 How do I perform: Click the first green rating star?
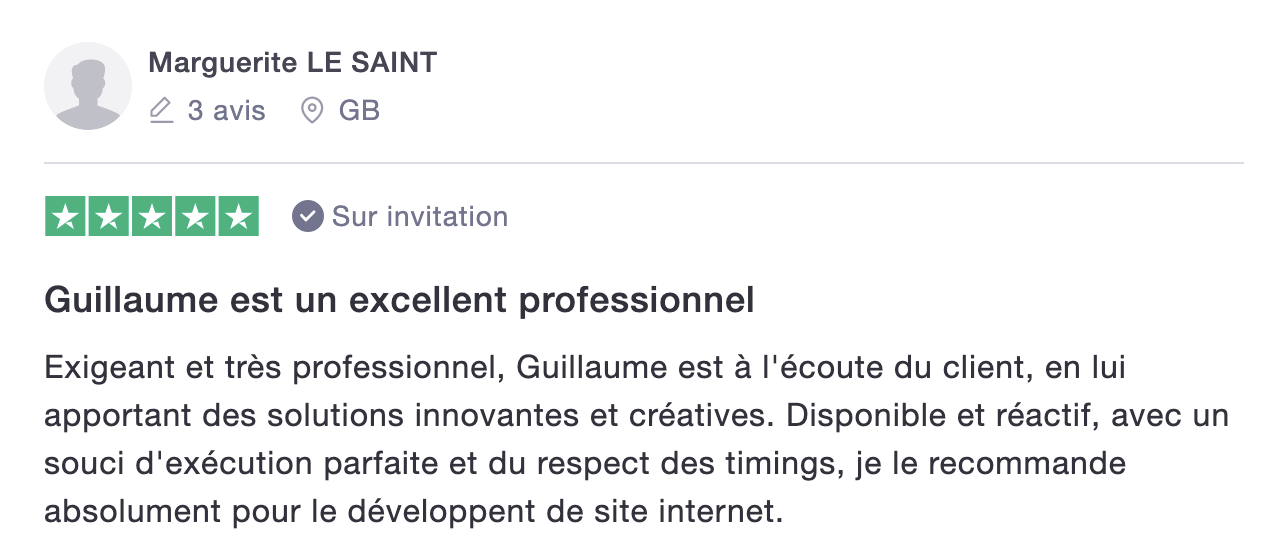(66, 217)
